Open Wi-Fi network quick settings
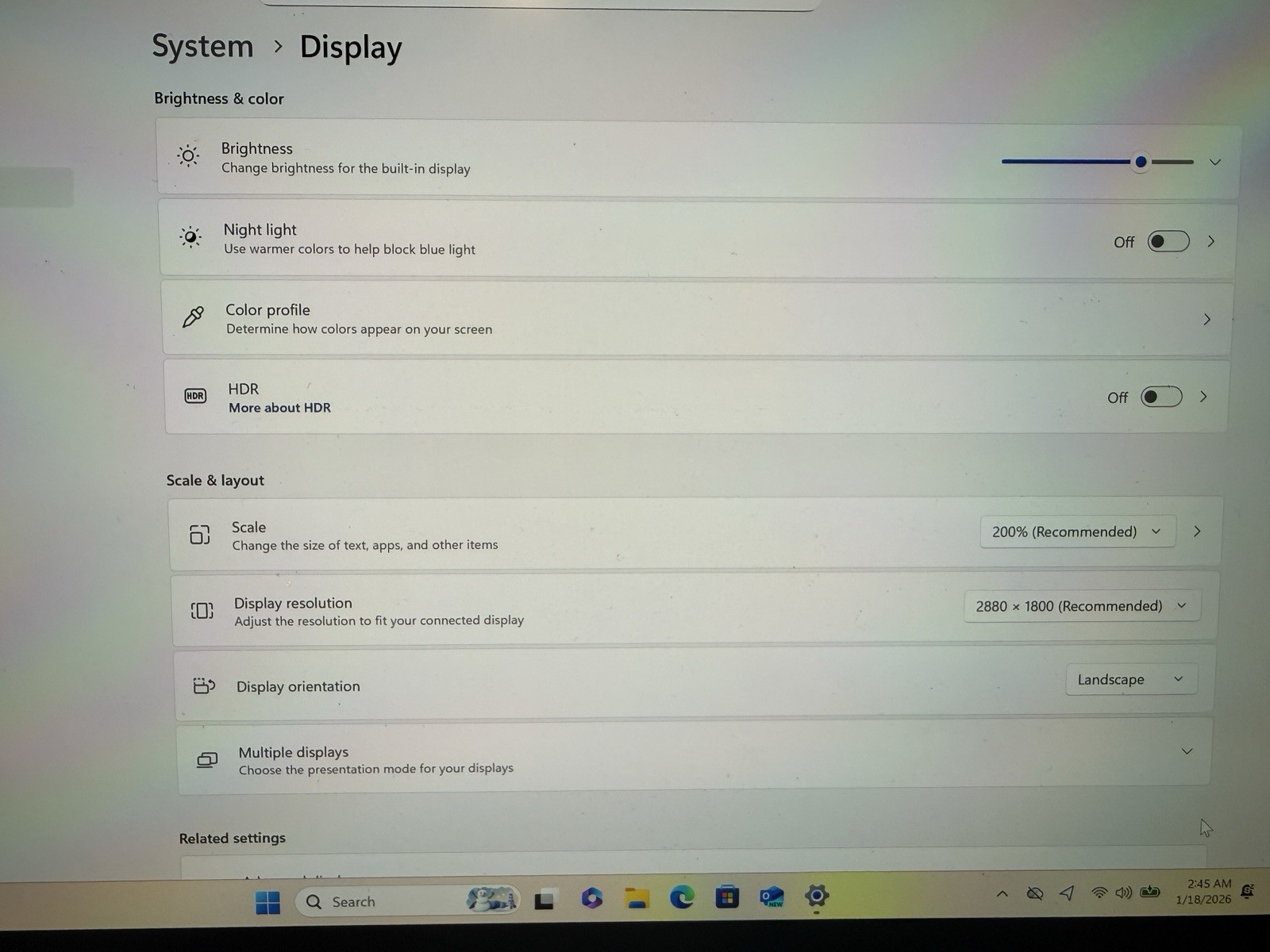 click(1099, 892)
